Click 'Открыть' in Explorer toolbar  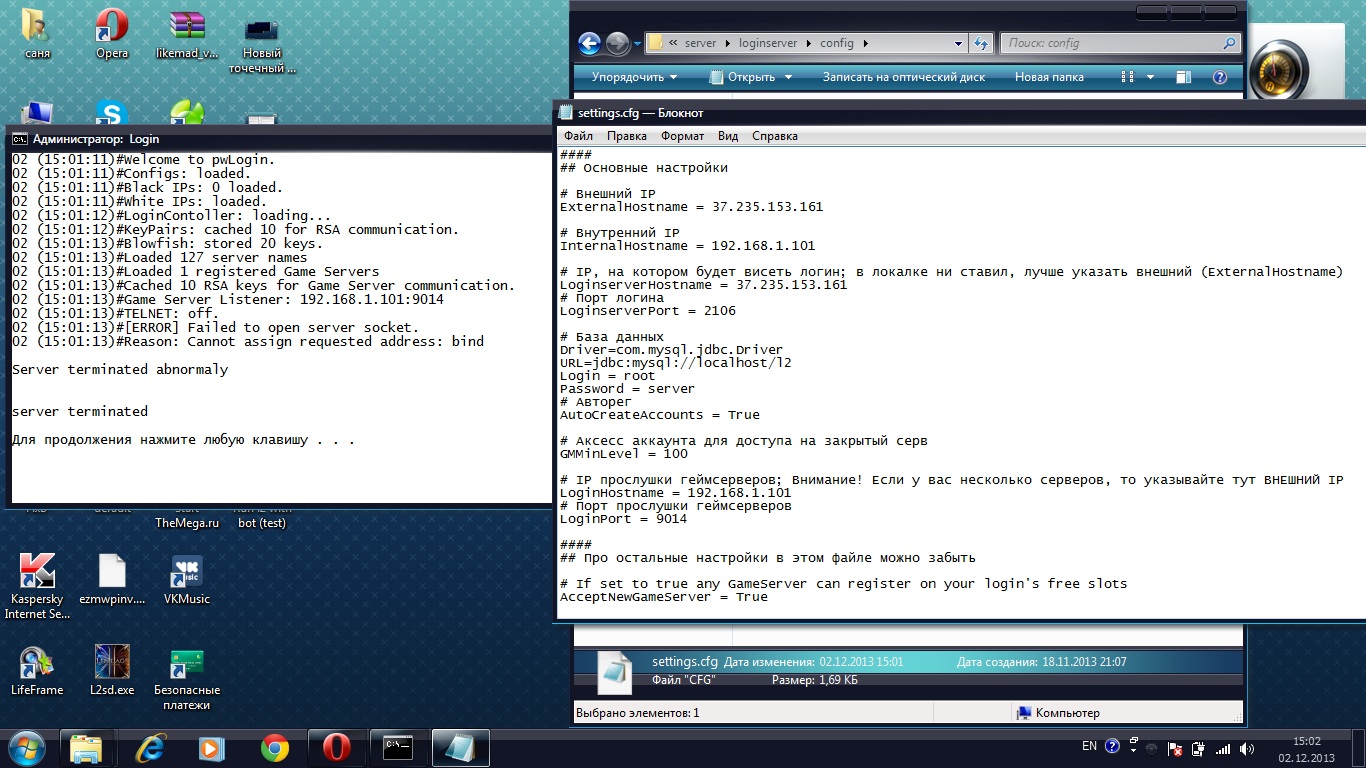[741, 77]
